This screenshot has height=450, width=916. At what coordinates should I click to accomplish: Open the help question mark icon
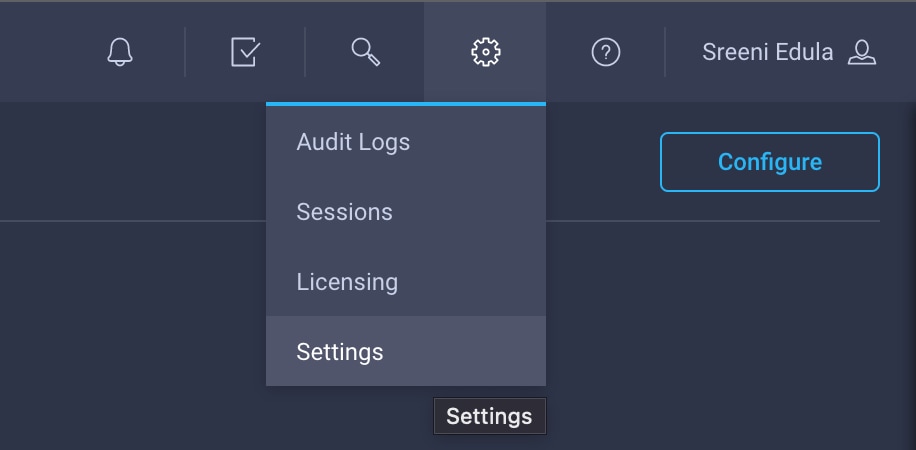(x=606, y=52)
